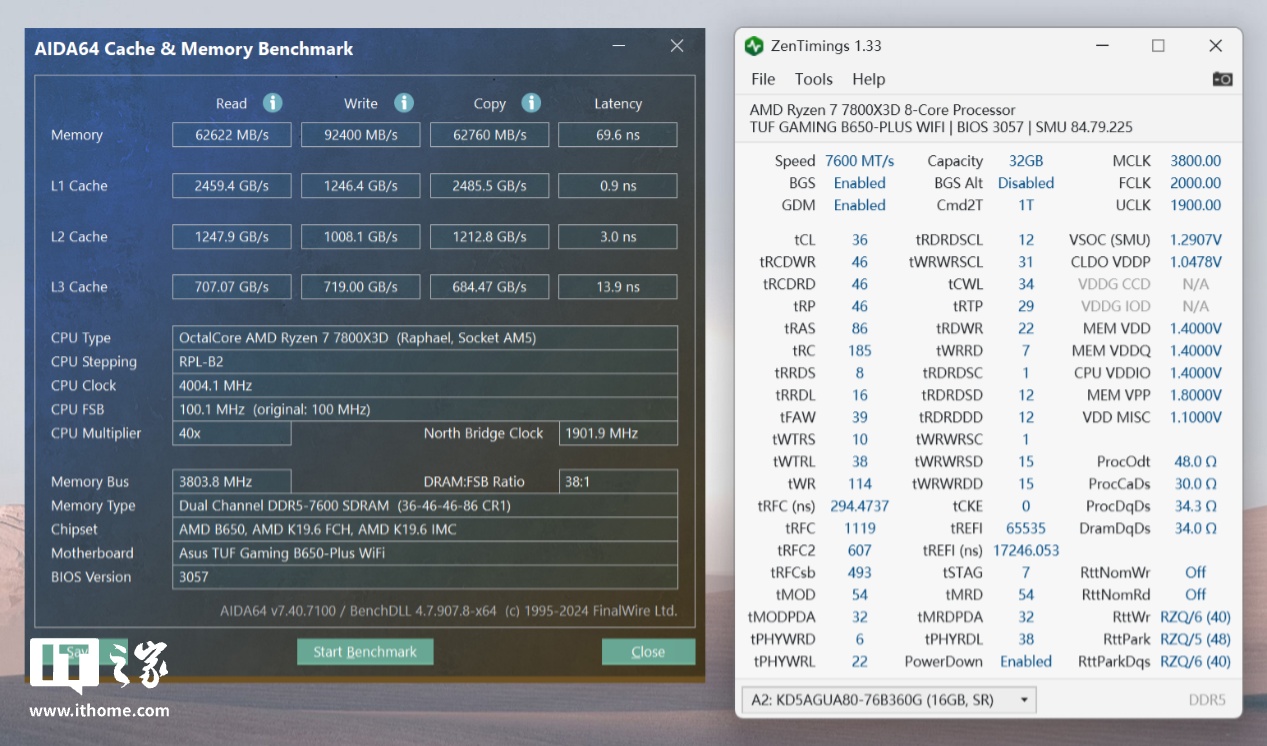The width and height of the screenshot is (1267, 746).
Task: Minimize the ZenTimings window
Action: 1102,46
